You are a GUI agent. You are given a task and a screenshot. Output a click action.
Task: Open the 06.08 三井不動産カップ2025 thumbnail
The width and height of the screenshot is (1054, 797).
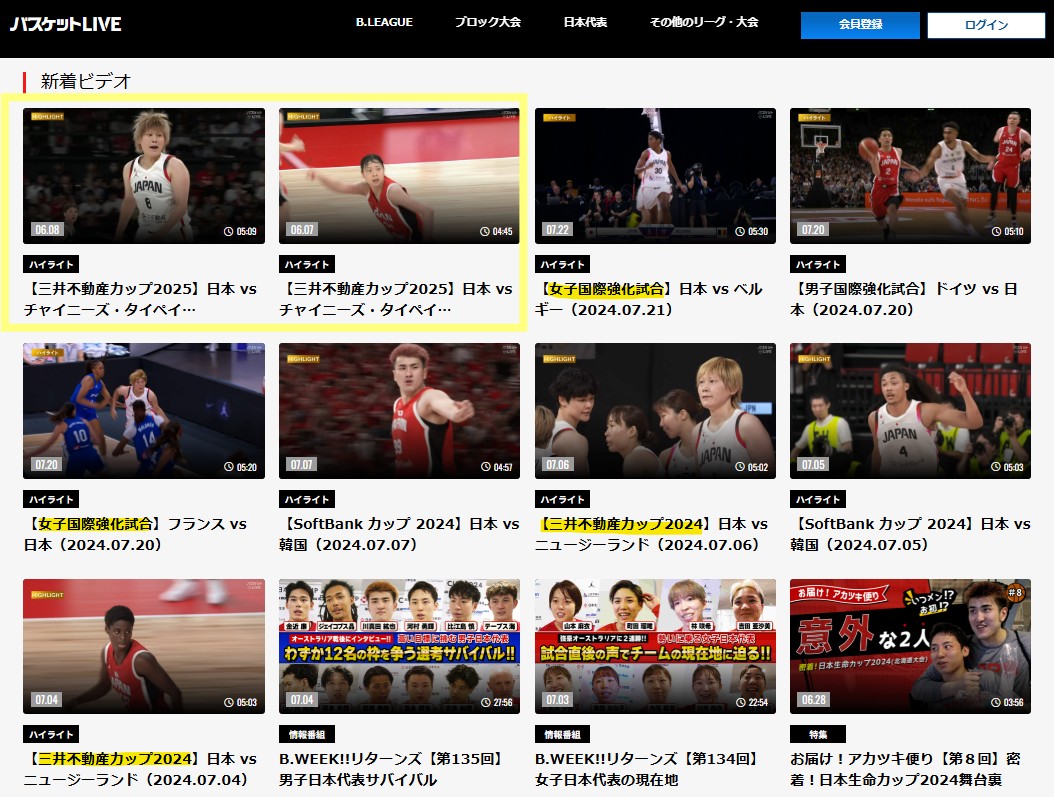click(x=144, y=175)
